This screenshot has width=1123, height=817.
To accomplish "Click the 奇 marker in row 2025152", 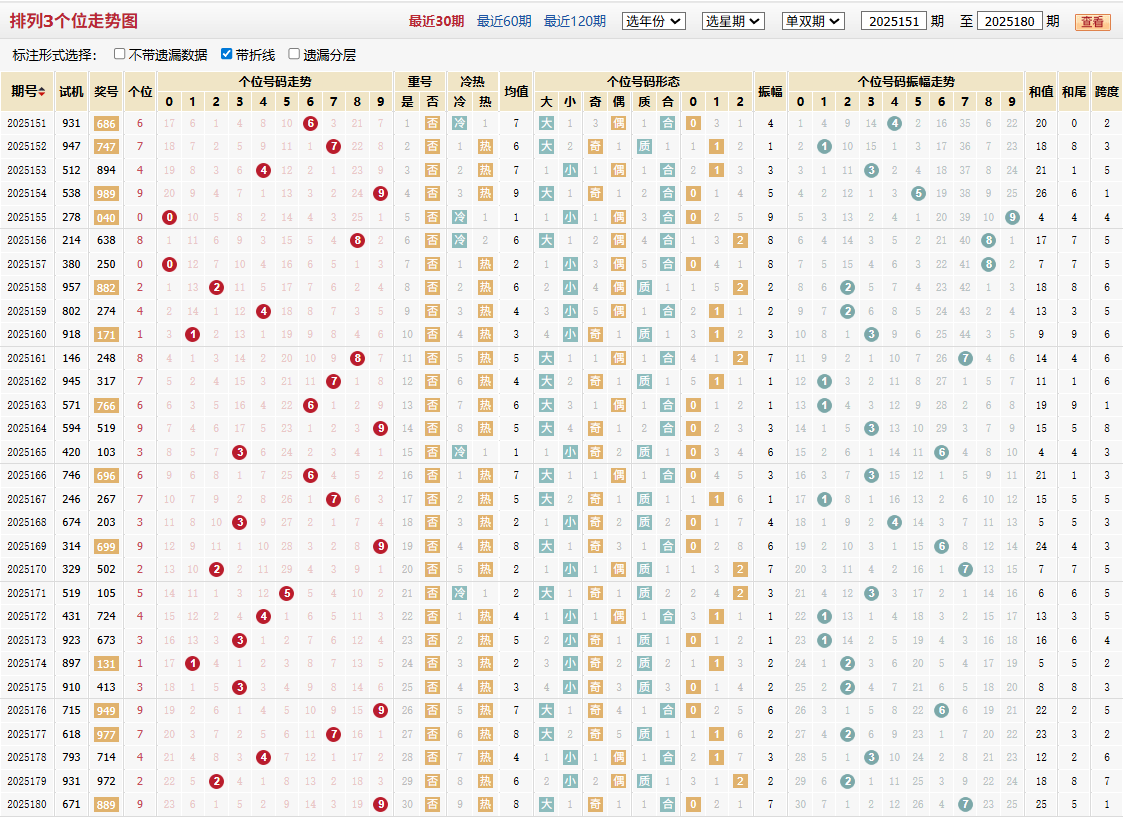I will point(595,146).
